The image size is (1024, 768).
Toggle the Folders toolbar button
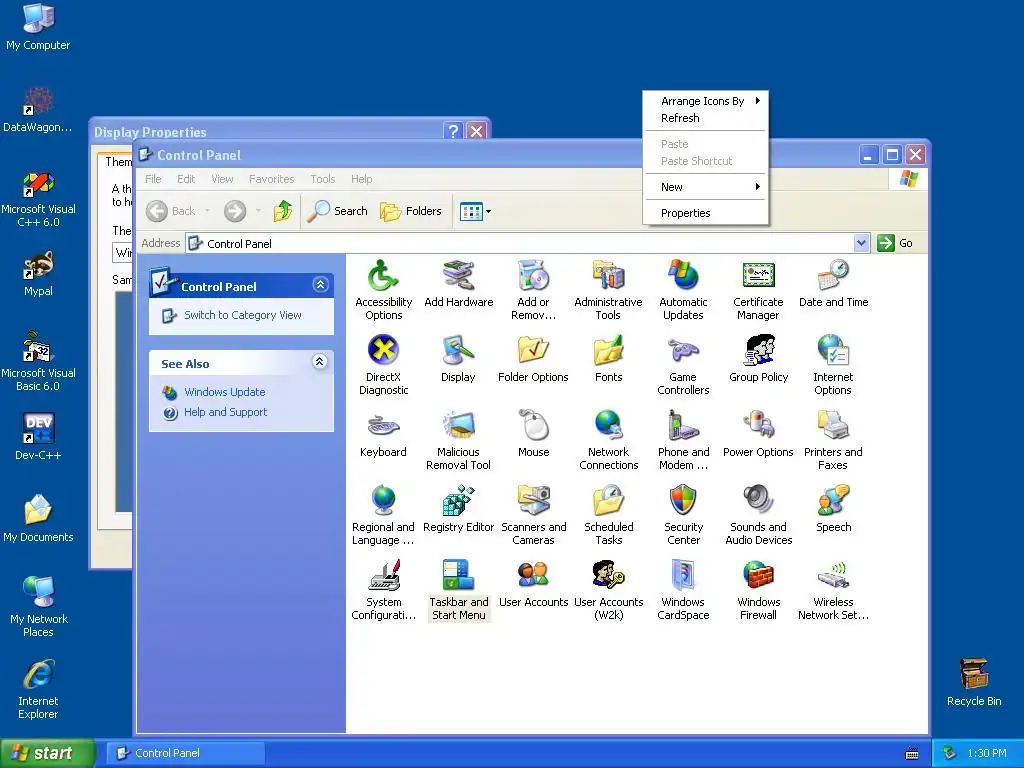click(411, 211)
